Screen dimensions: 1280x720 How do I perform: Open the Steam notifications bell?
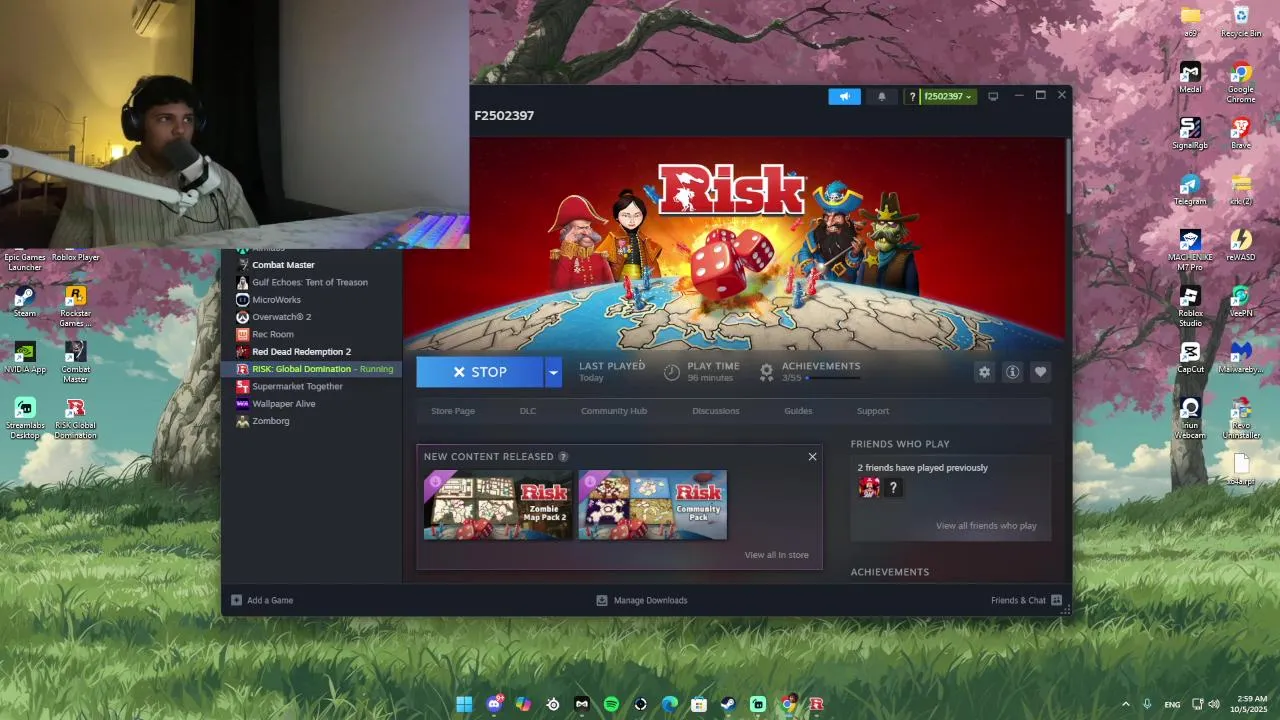pyautogui.click(x=881, y=96)
